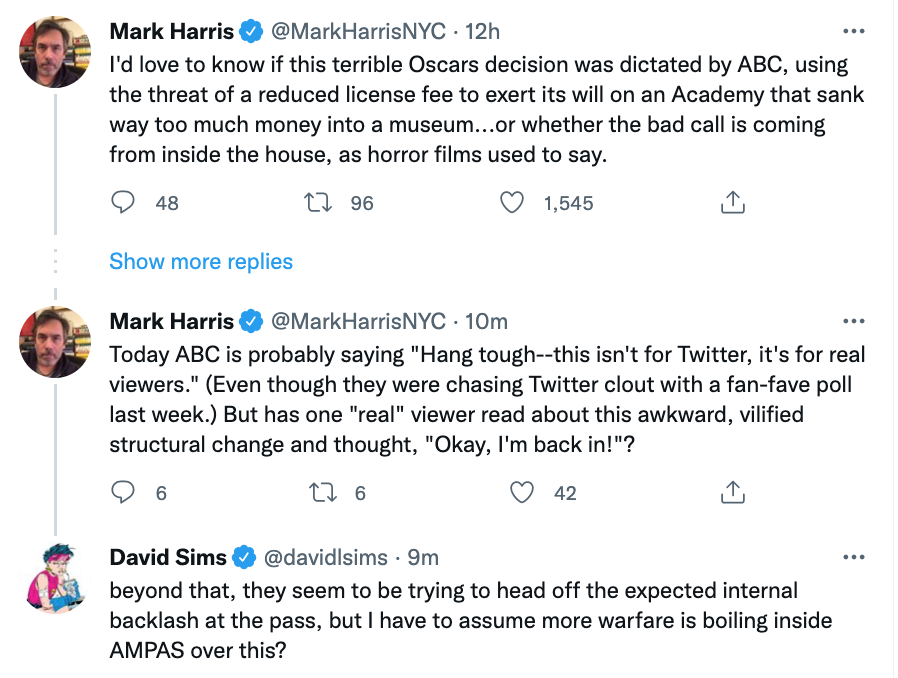Open the 12h timestamp permalink

coord(482,32)
